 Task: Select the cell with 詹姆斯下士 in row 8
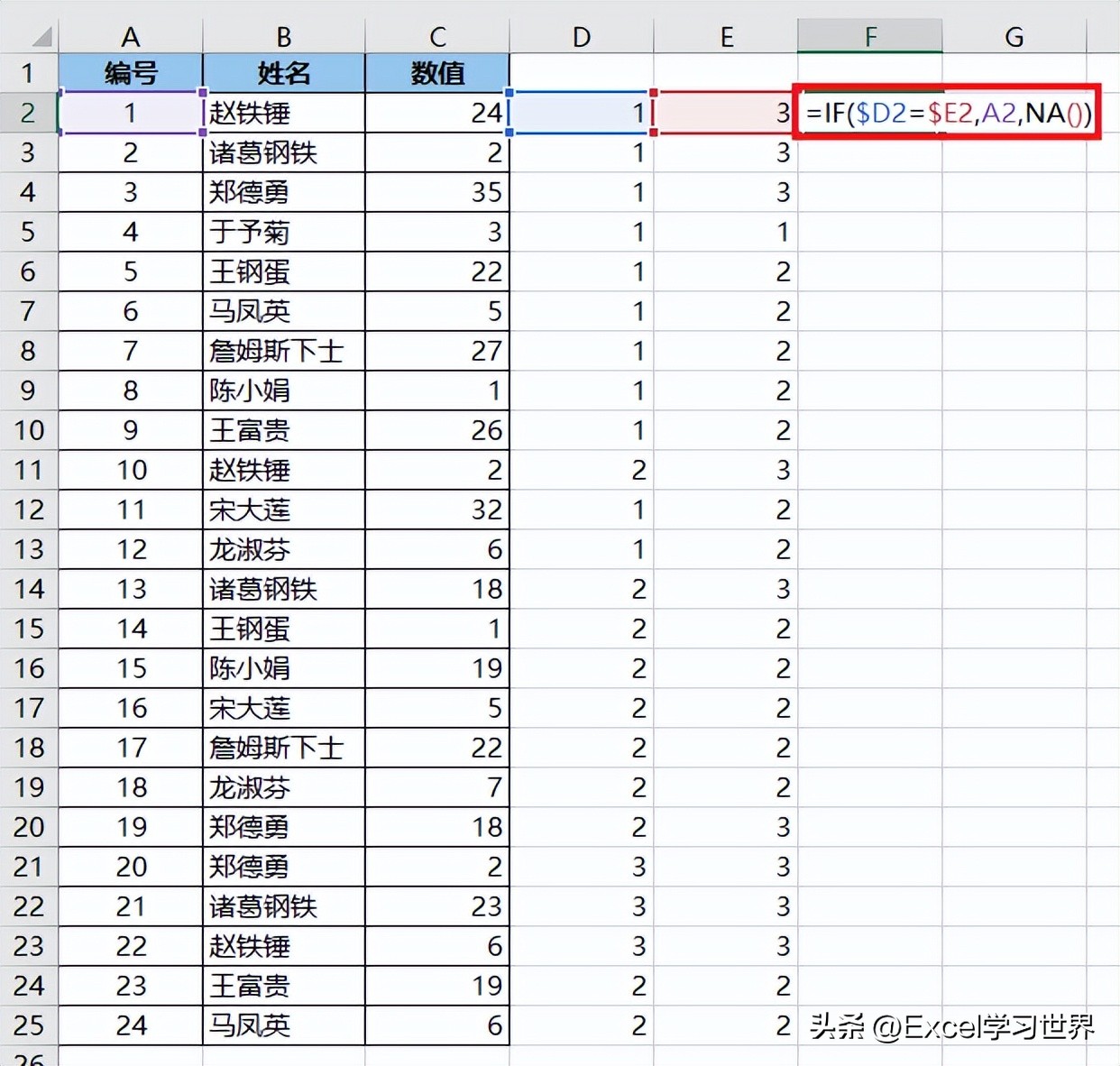283,351
